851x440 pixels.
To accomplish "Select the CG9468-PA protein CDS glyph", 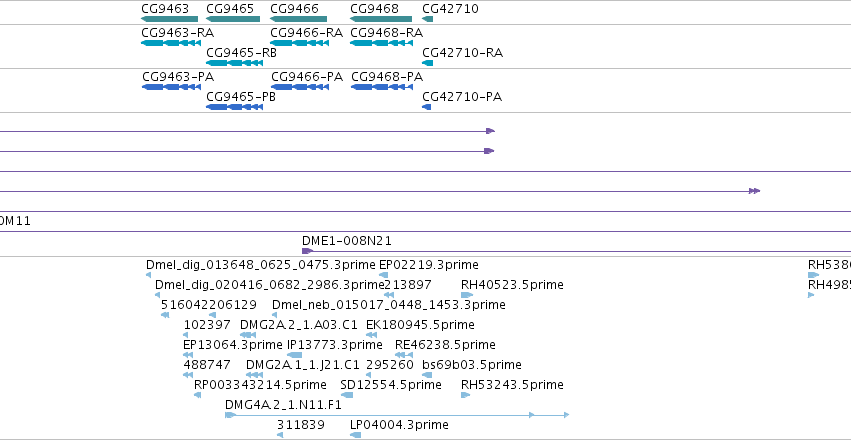I will click(x=382, y=87).
